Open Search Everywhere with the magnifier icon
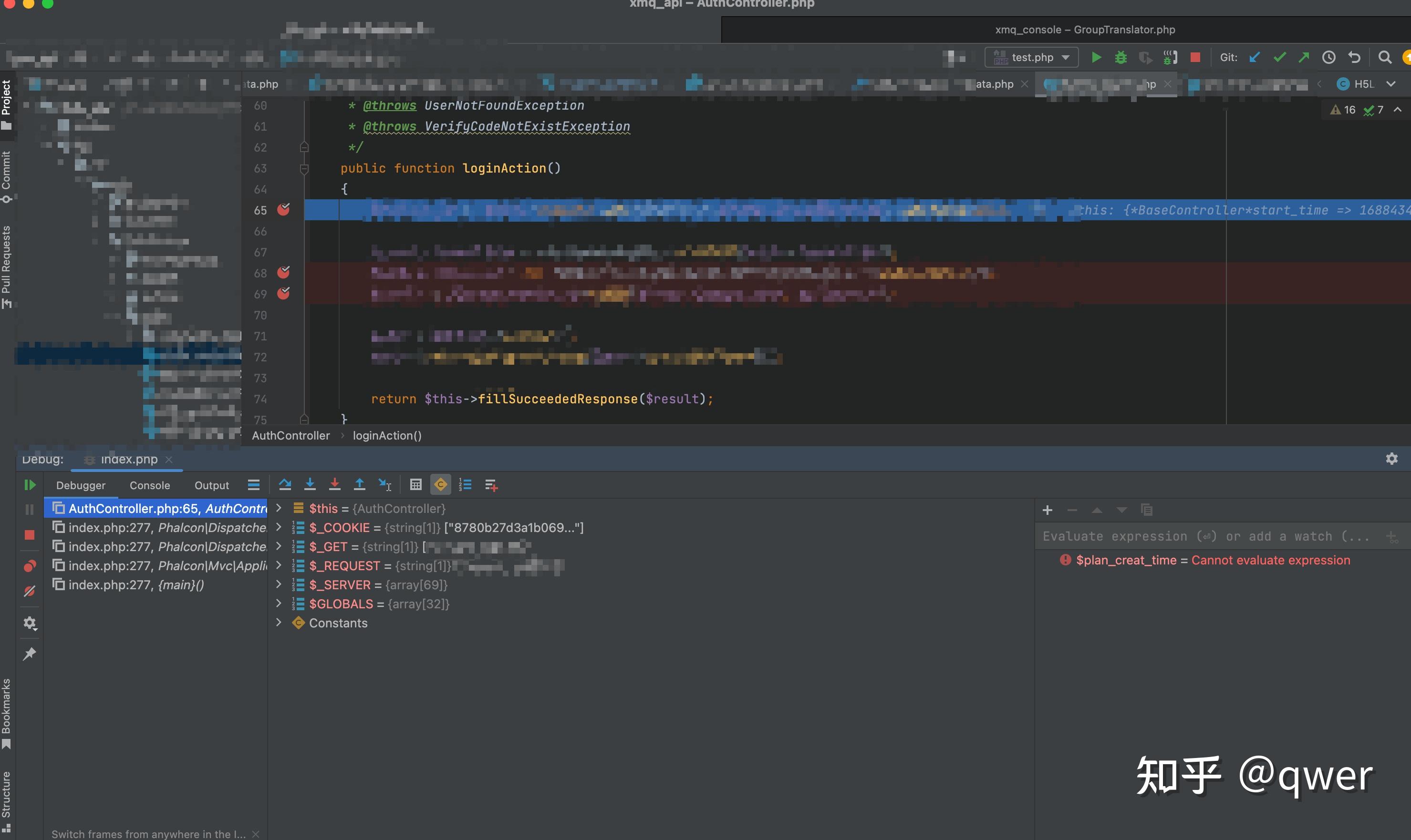The width and height of the screenshot is (1411, 840). [1384, 57]
